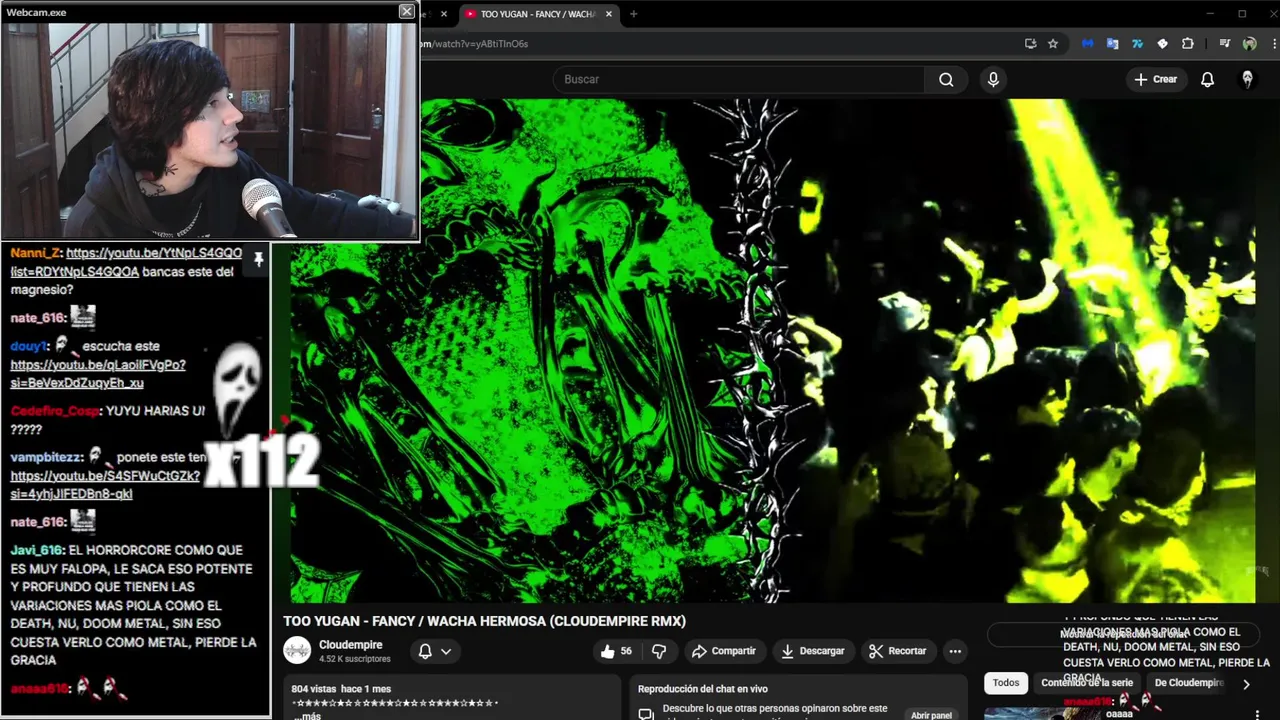Click the video player to pause
Screen dimensions: 1280x720
772,350
